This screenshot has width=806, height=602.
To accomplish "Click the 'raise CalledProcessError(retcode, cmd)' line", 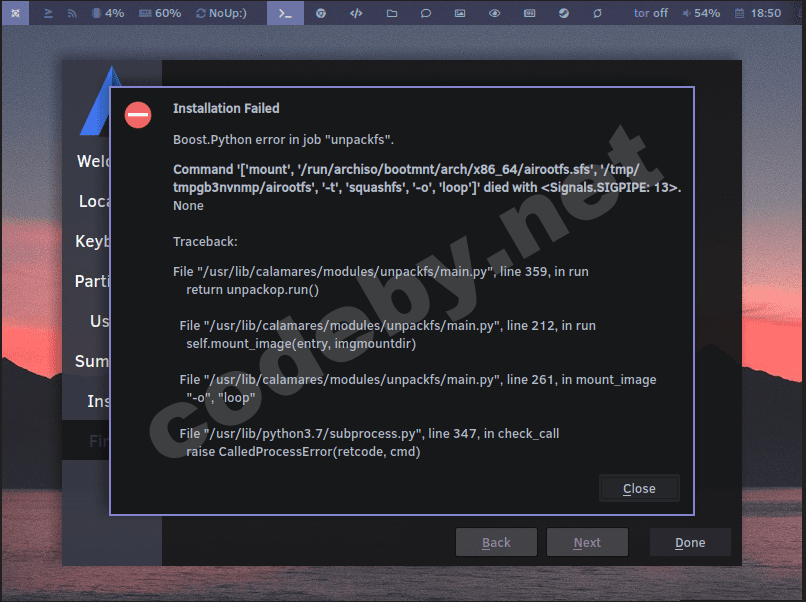I will 303,452.
